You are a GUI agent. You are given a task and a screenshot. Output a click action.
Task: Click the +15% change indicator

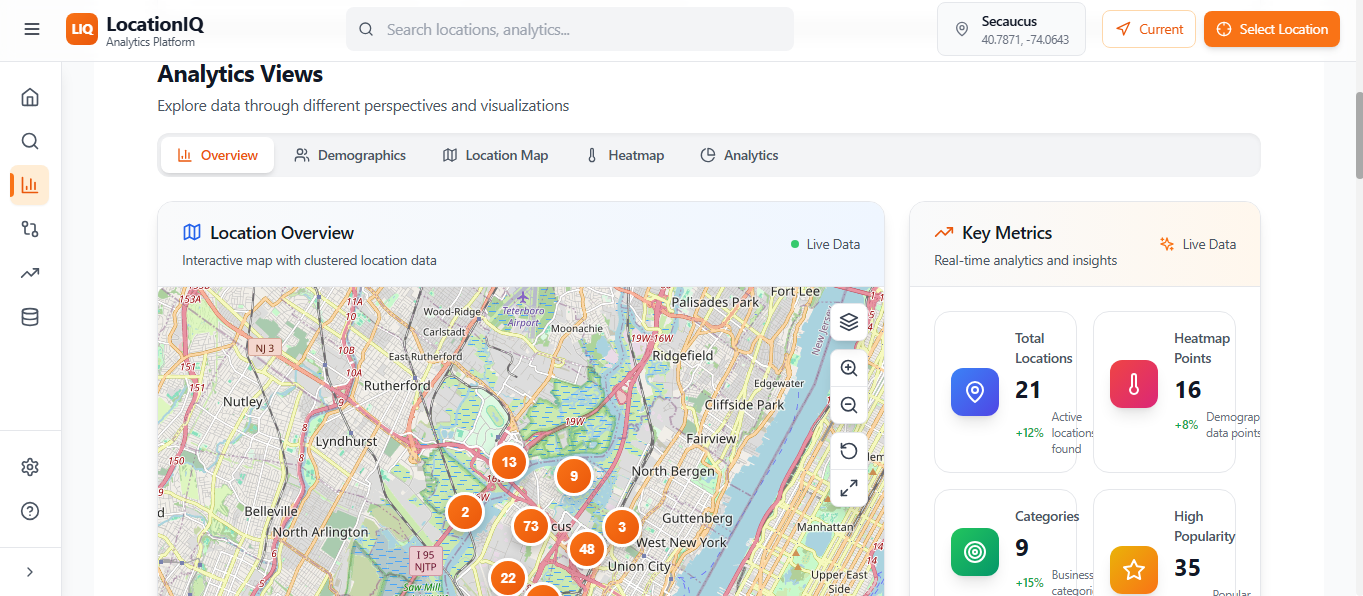click(1029, 582)
